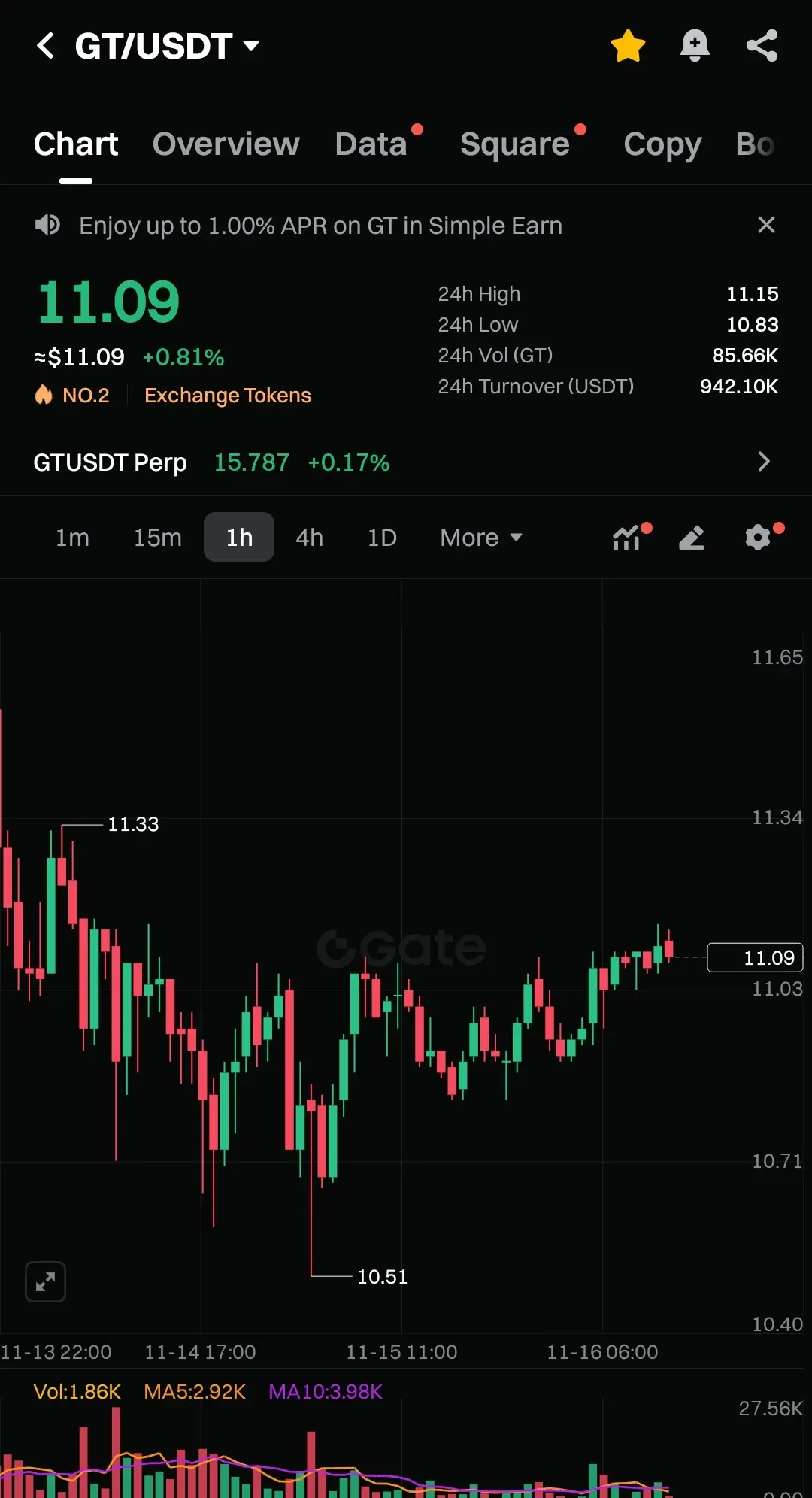Tap the 11.65 price axis label
The width and height of the screenshot is (812, 1498).
click(x=777, y=657)
